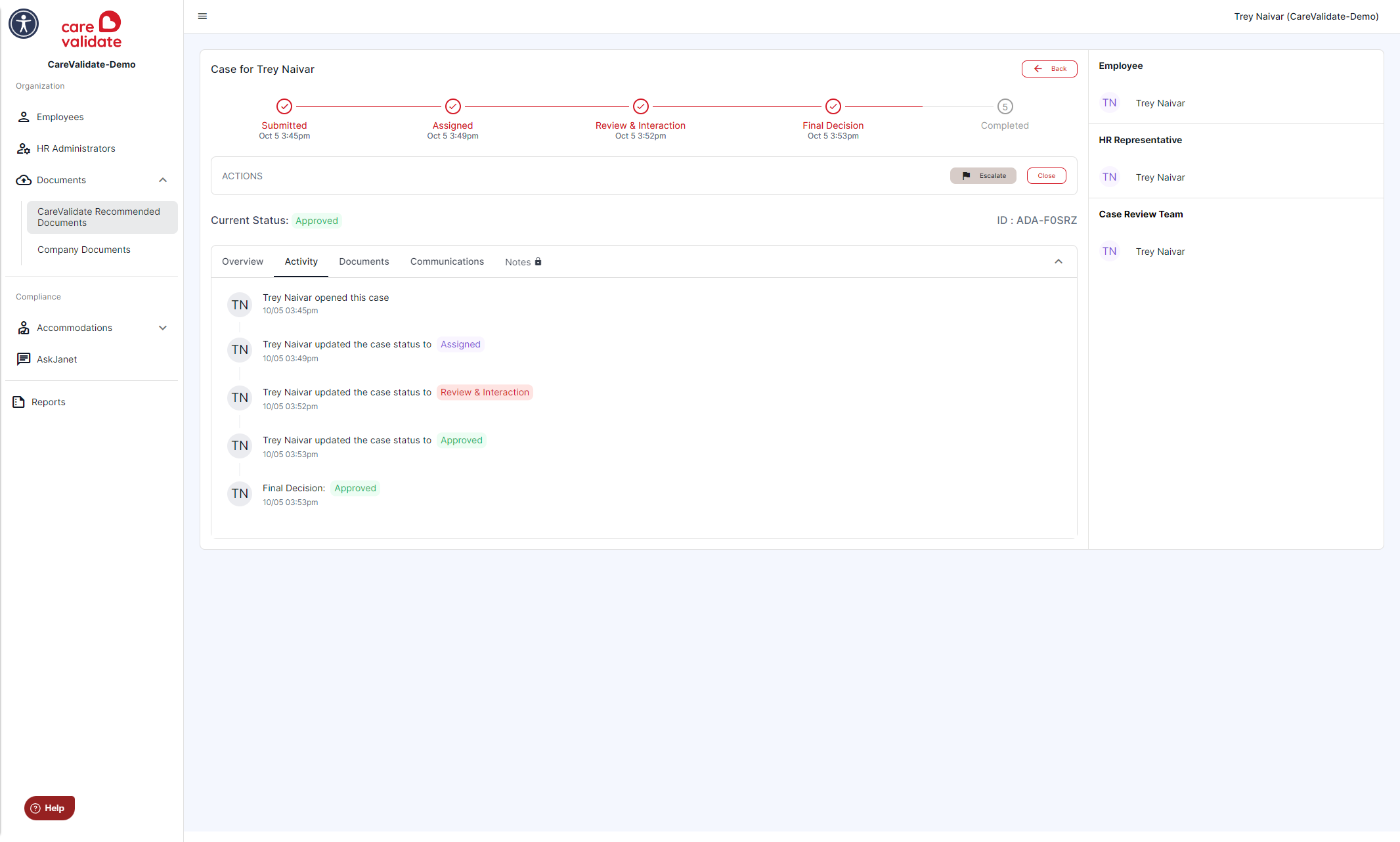The image size is (1400, 842).
Task: Toggle the hamburger menu icon
Action: pos(202,16)
